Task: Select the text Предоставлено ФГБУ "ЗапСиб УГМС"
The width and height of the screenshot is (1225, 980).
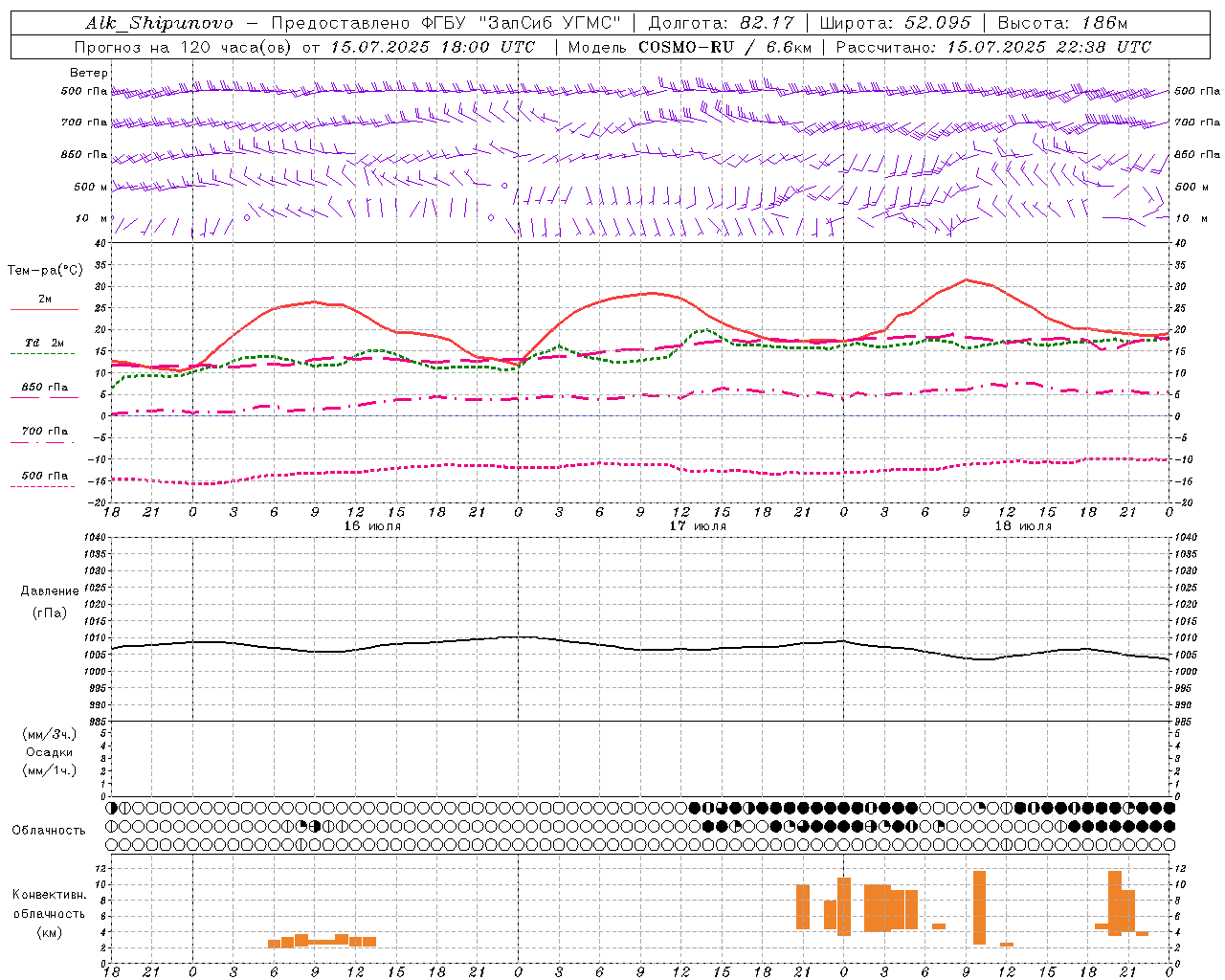Action: pyautogui.click(x=447, y=23)
